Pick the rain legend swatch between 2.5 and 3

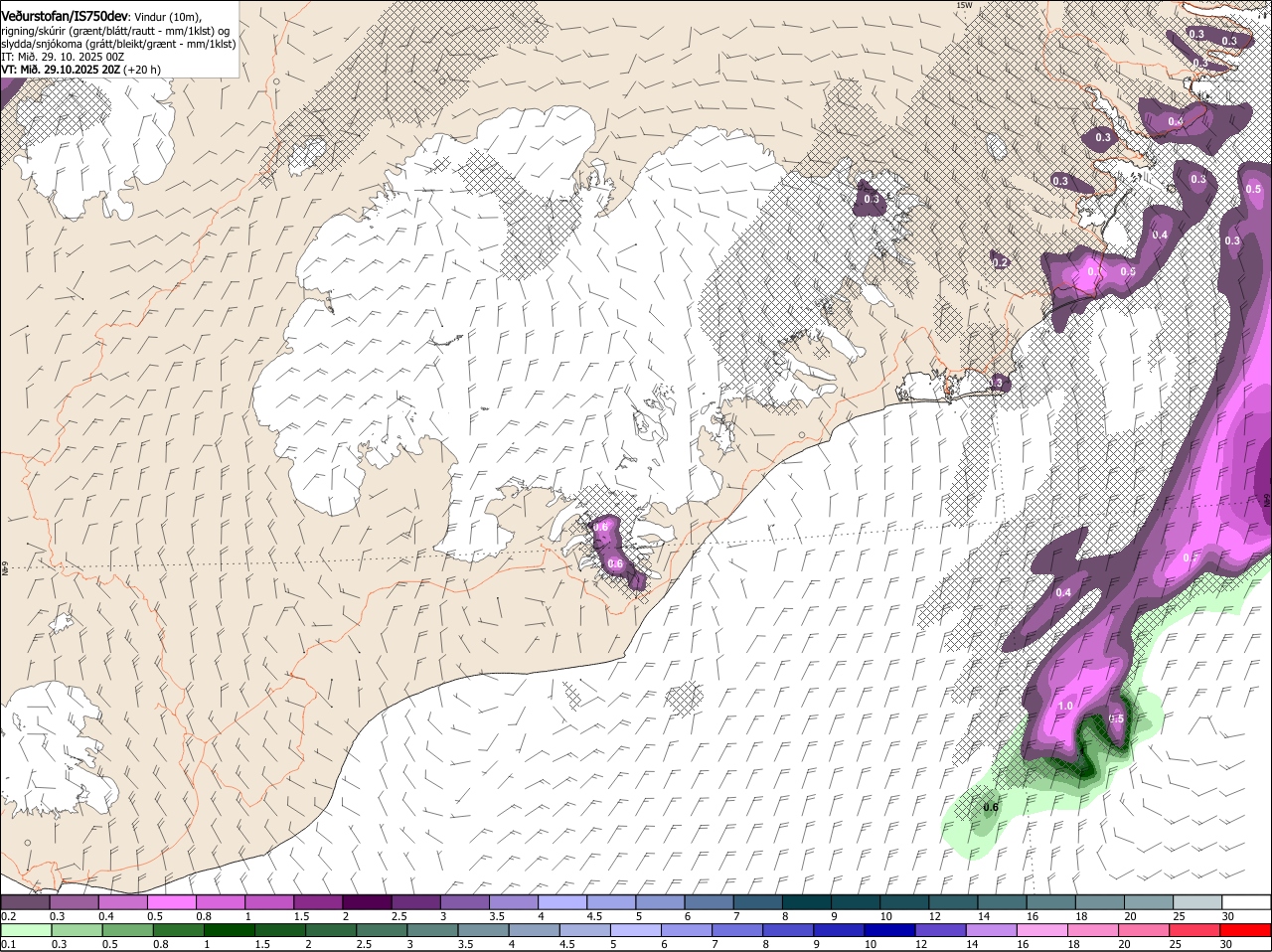click(x=382, y=930)
